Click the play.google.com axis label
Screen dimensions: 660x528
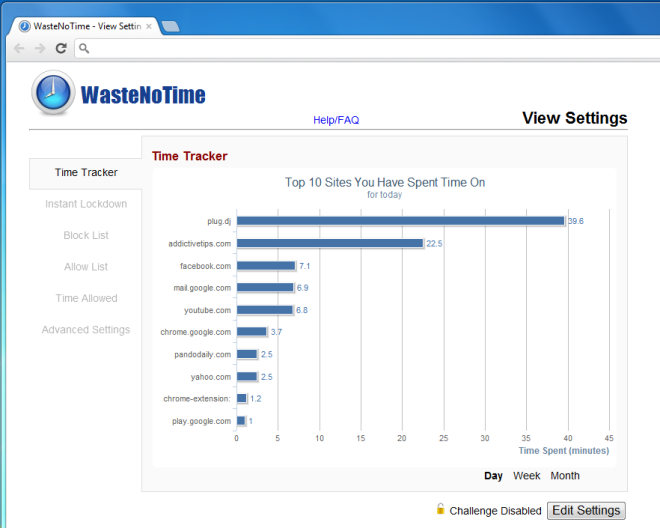pos(201,421)
